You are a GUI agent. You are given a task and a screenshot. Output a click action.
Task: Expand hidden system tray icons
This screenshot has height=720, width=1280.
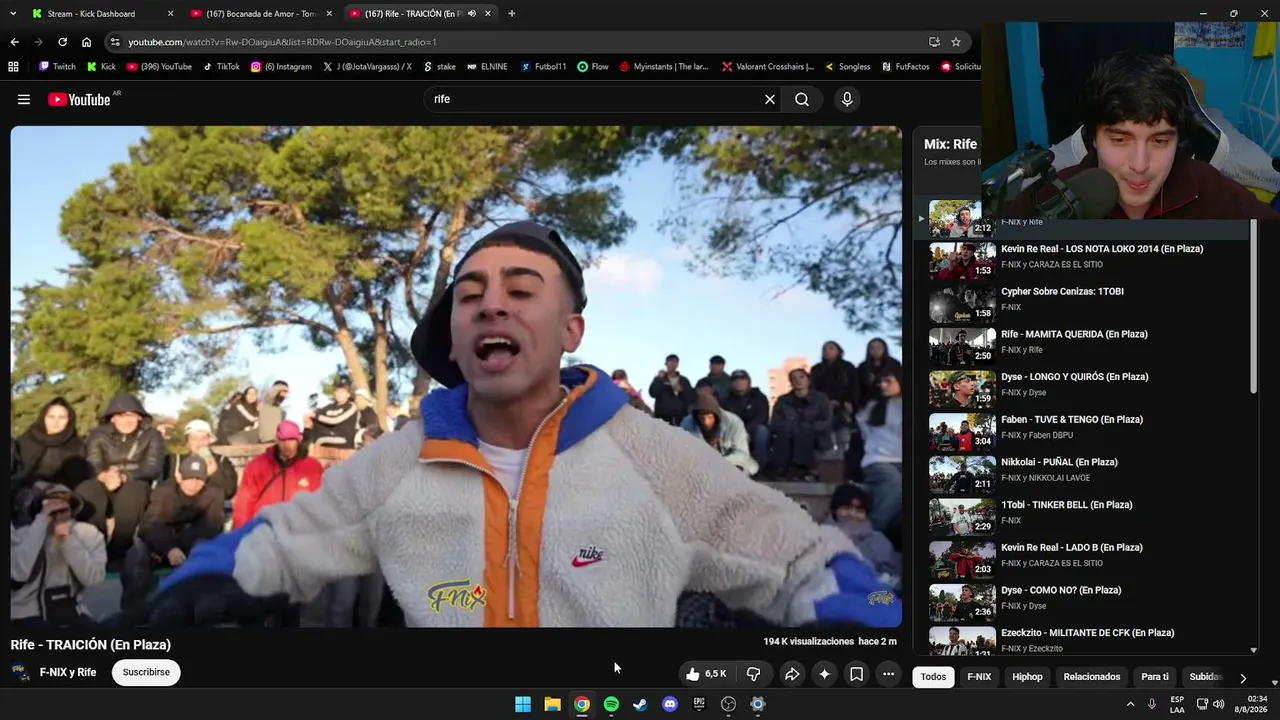pyautogui.click(x=1131, y=704)
